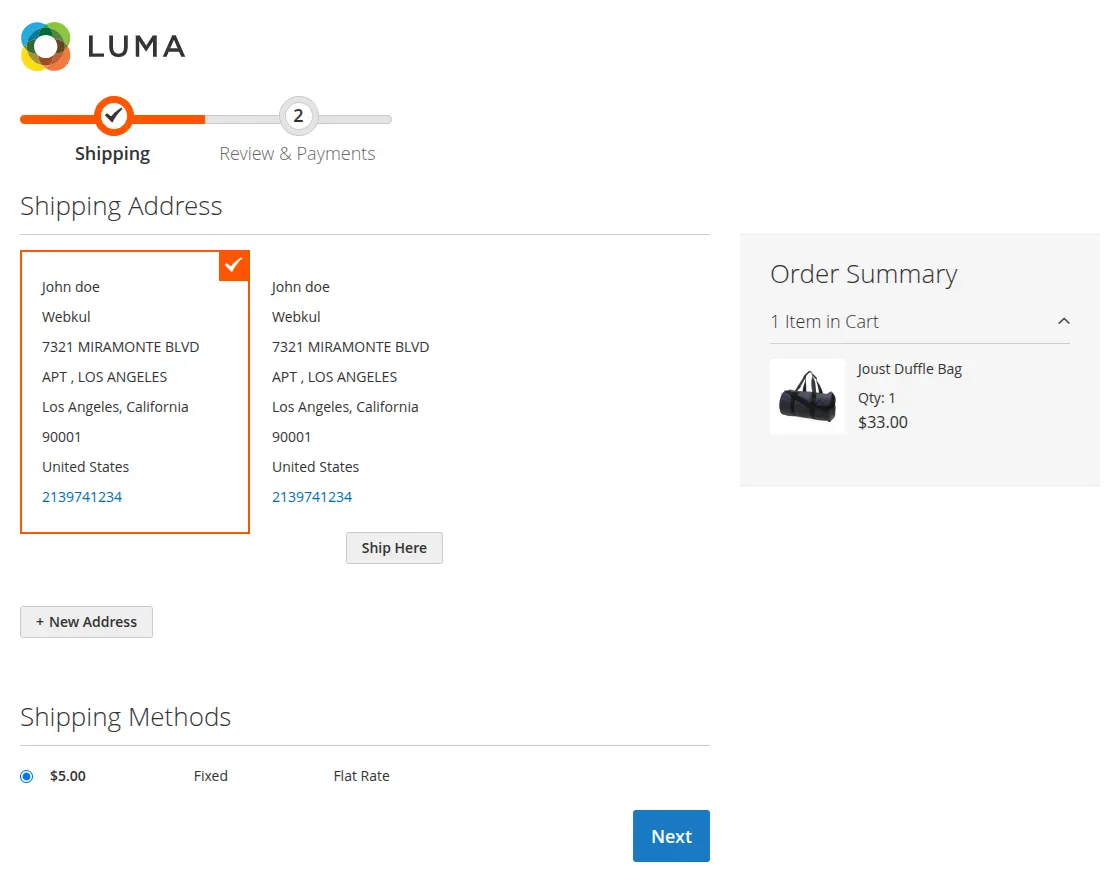1120x880 pixels.
Task: Click the 1 Item in Cart heading
Action: pos(824,321)
